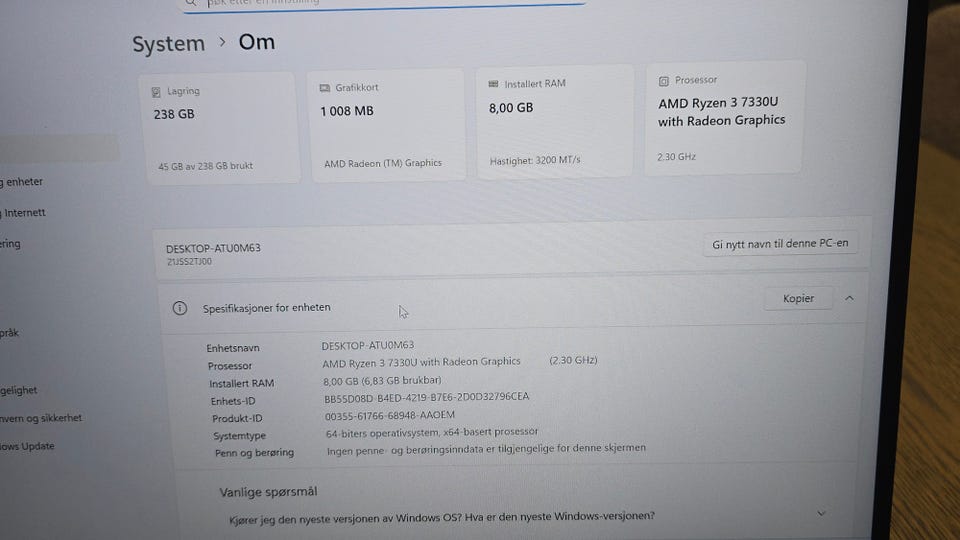Image resolution: width=960 pixels, height=540 pixels.
Task: Click the Systemtype label
Action: (x=239, y=436)
